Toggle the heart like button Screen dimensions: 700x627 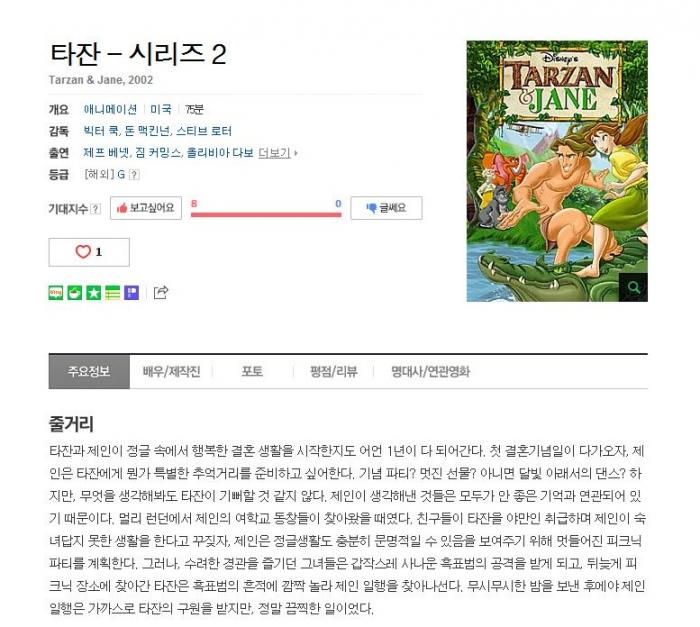coord(89,252)
